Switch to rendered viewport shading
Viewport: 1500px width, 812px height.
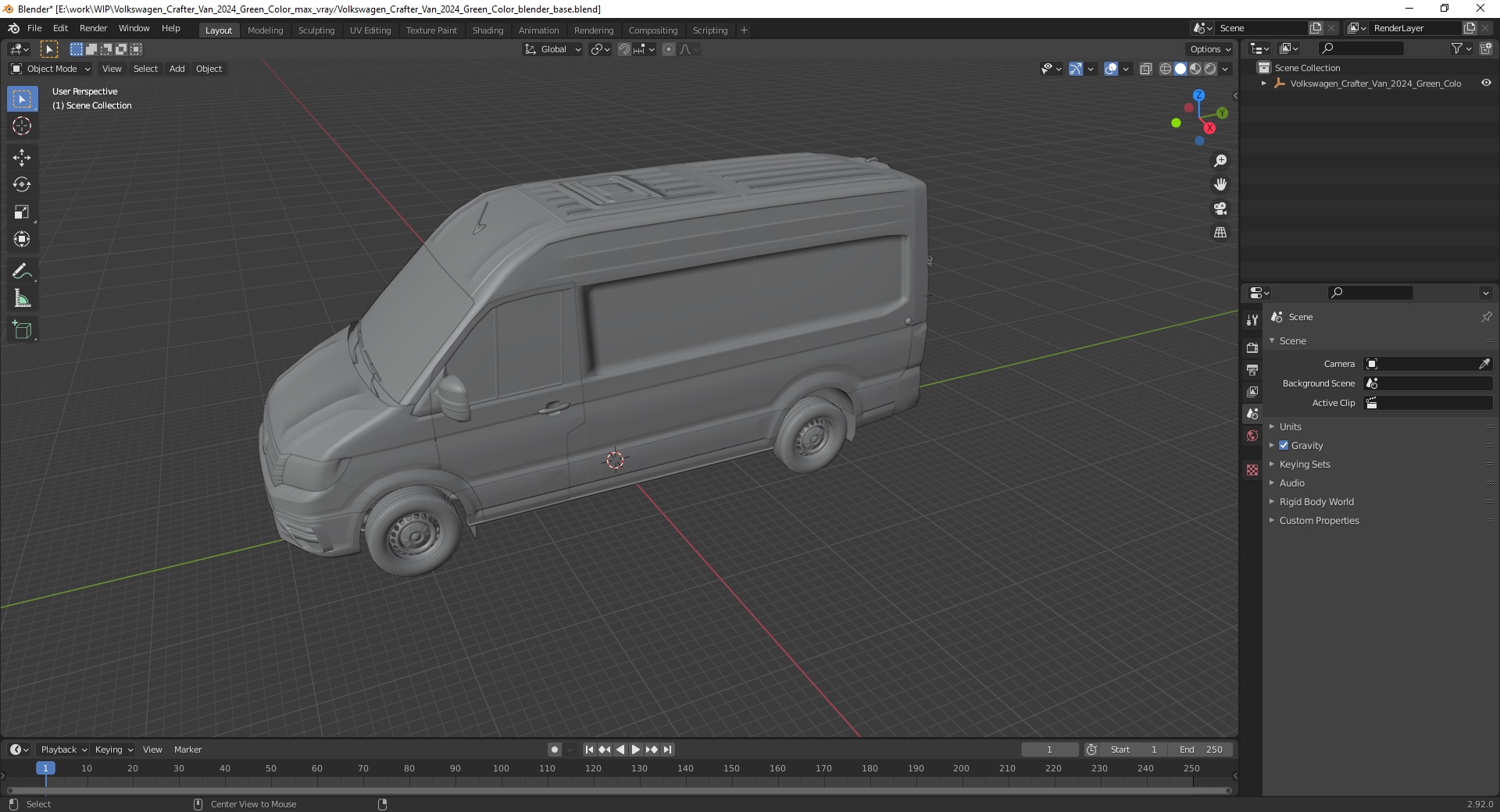[x=1210, y=69]
